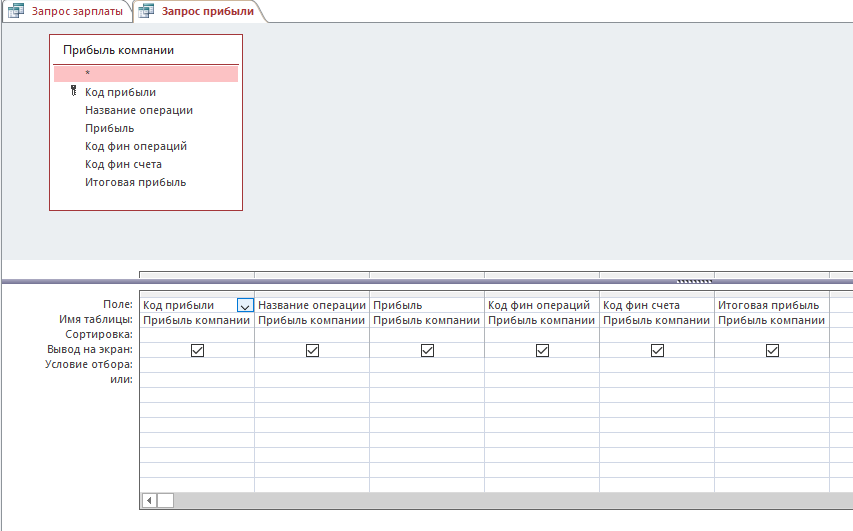Select the Запрос прибыли tab
This screenshot has width=853, height=531.
tap(199, 11)
